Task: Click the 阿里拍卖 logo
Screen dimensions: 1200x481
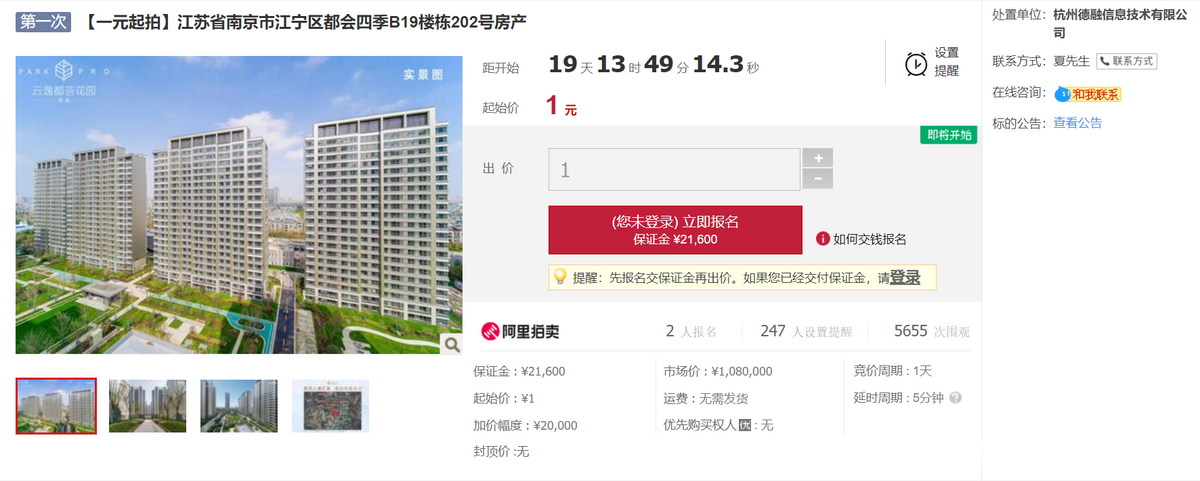Action: pos(515,332)
